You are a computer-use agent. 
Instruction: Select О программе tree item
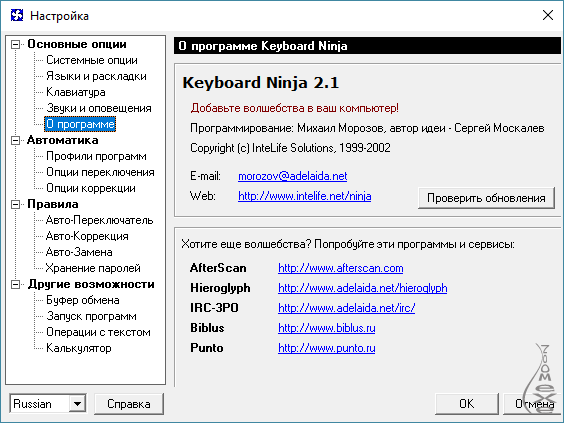coord(80,124)
